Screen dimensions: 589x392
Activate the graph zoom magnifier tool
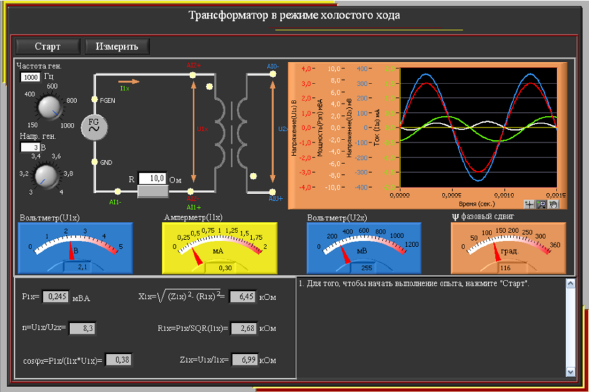point(541,204)
